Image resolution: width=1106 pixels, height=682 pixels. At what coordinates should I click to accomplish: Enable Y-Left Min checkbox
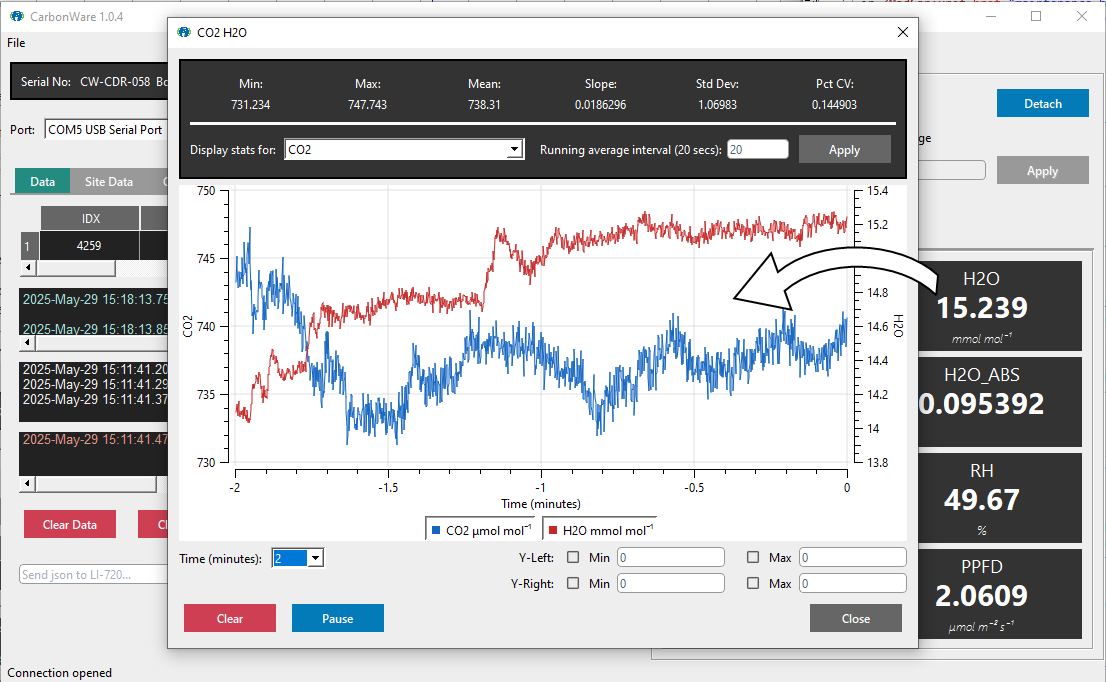coord(573,557)
